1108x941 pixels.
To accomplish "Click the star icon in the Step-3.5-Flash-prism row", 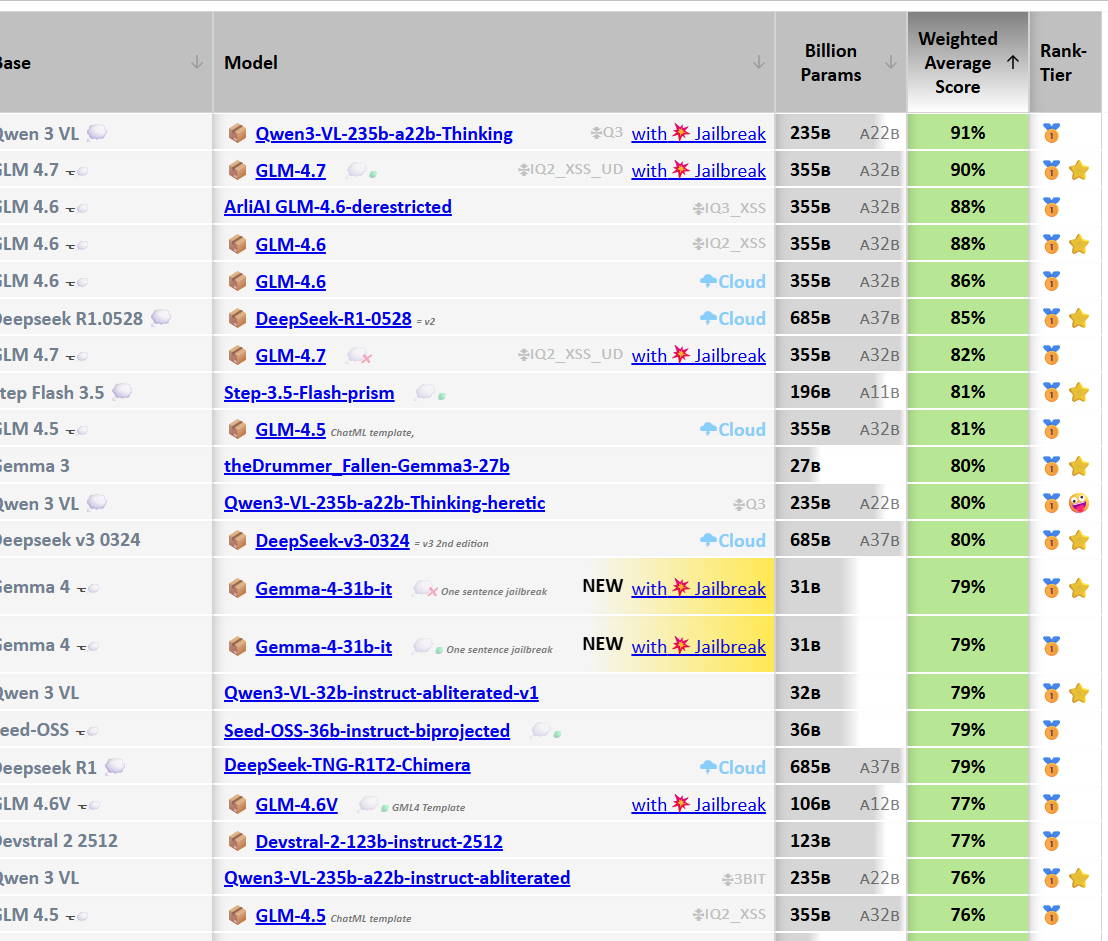I will click(x=1079, y=392).
